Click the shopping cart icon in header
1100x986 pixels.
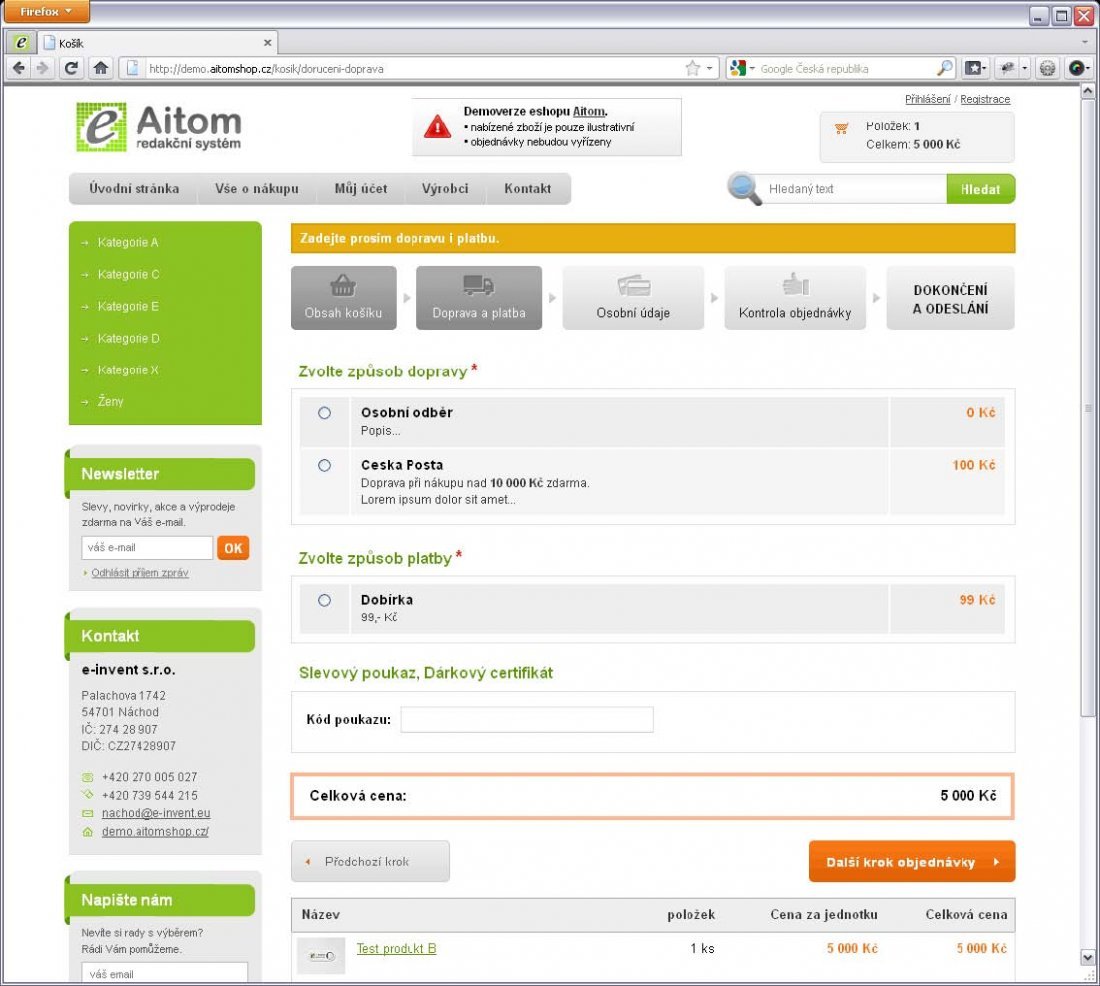tap(841, 128)
